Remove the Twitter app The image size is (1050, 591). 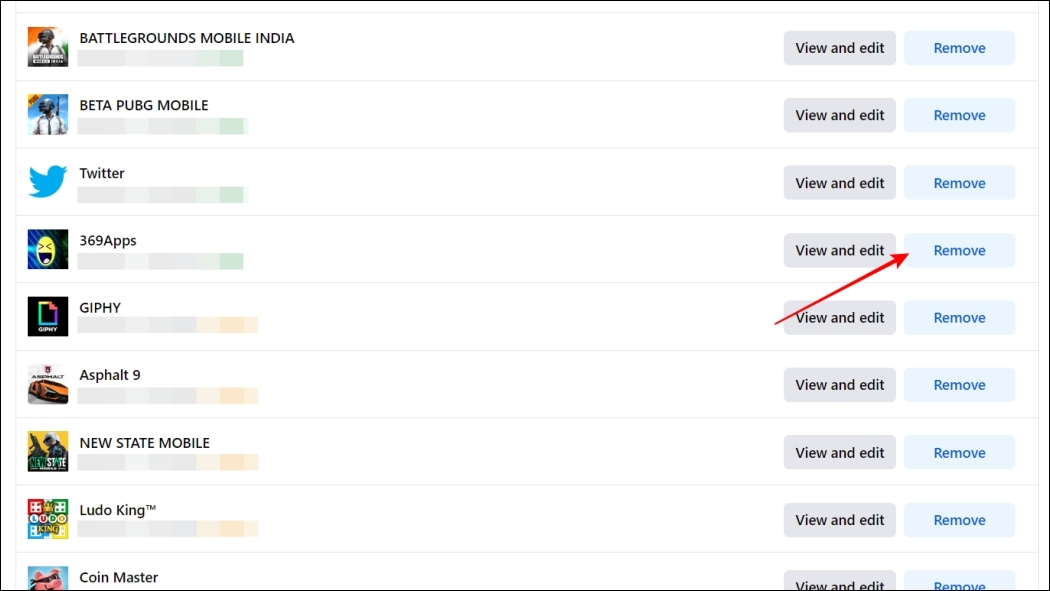[x=959, y=183]
